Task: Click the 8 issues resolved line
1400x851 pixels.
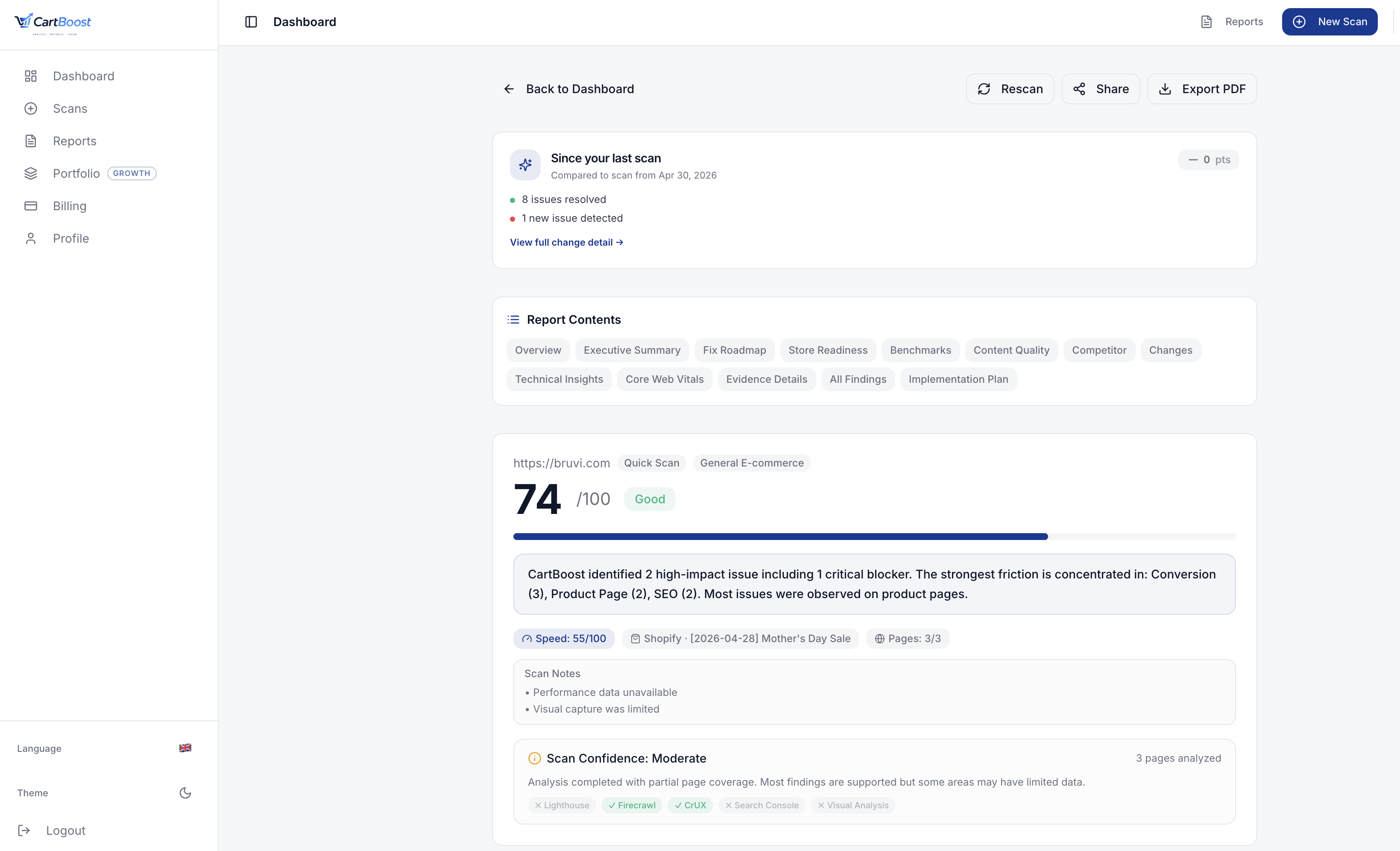Action: click(558, 200)
